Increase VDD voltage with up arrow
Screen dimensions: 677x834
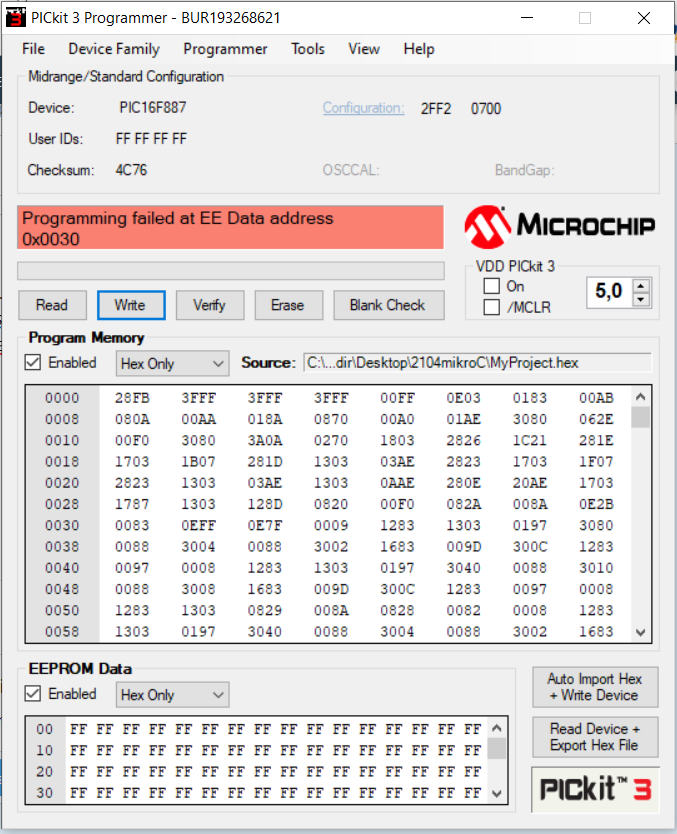[641, 286]
